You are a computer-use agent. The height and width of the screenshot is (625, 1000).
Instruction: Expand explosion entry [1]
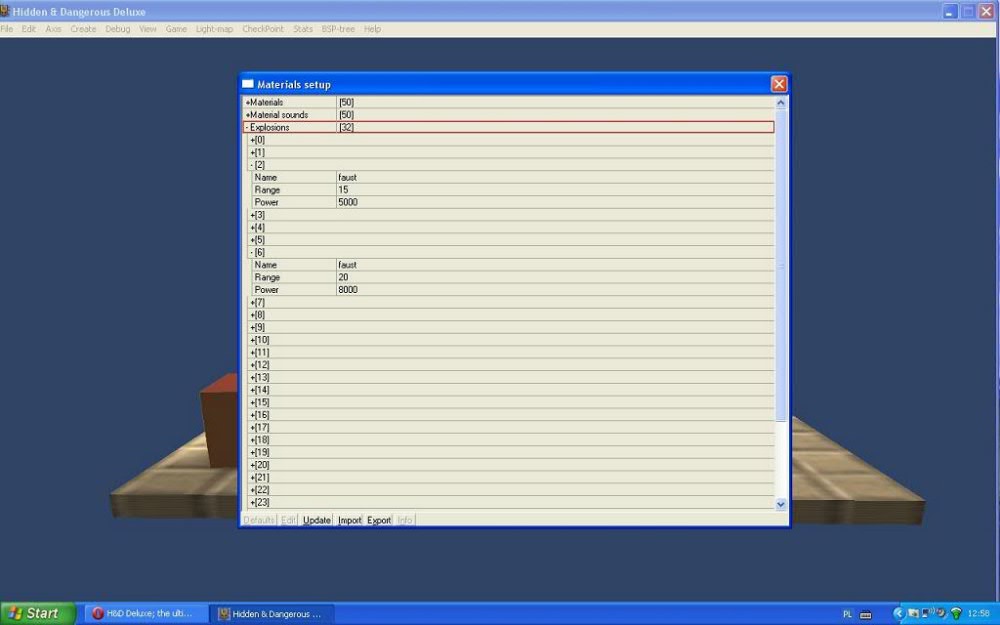coord(253,152)
